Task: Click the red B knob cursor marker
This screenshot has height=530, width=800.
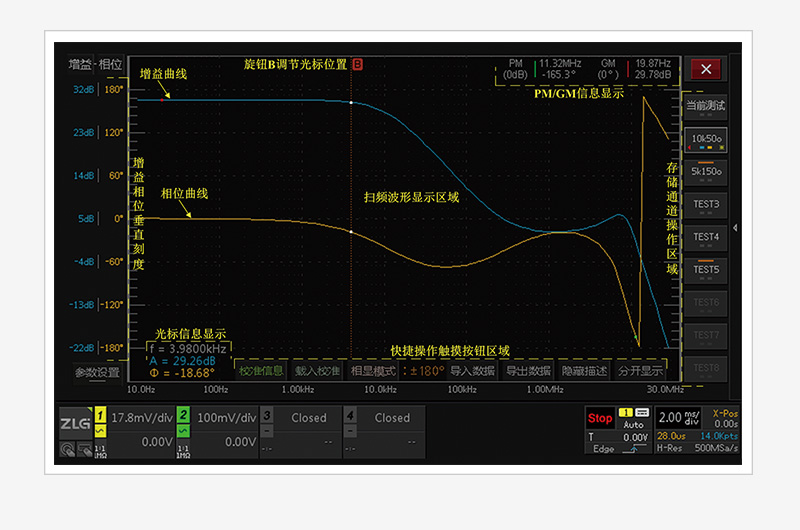Action: pyautogui.click(x=357, y=64)
